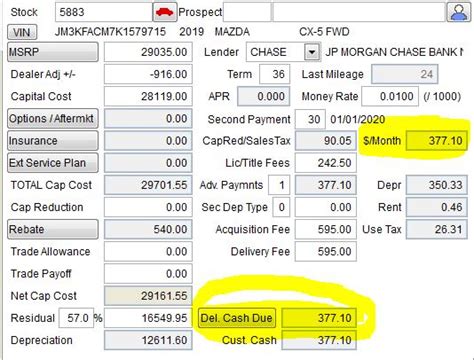474x360 pixels.
Task: Open Options / Aftermkt button
Action: (53, 119)
